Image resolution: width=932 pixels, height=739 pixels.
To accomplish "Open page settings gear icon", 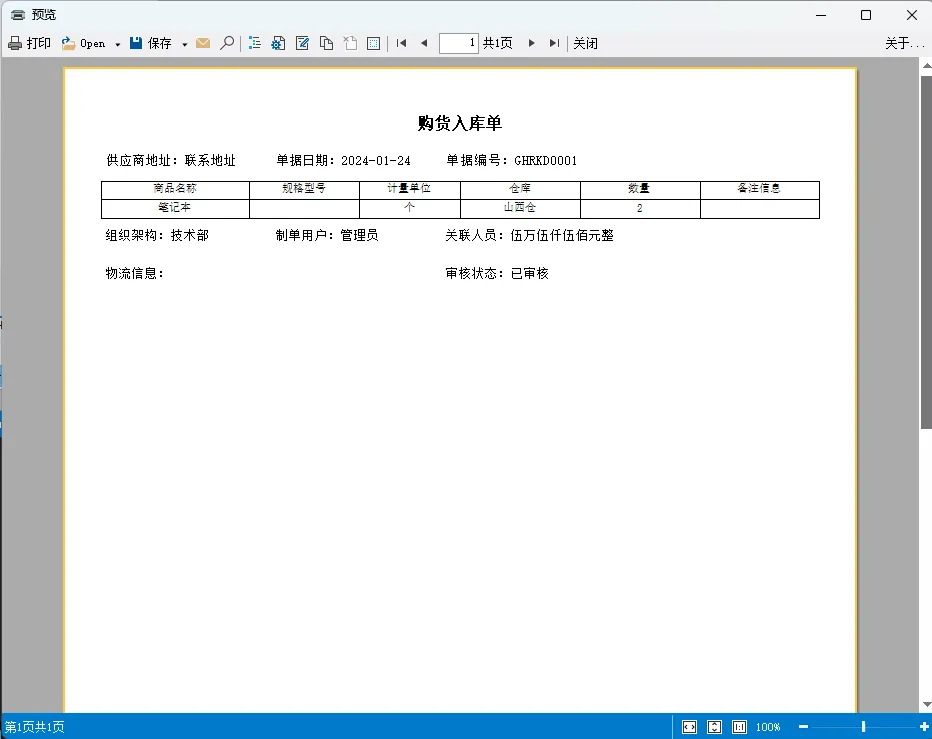I will tap(278, 43).
